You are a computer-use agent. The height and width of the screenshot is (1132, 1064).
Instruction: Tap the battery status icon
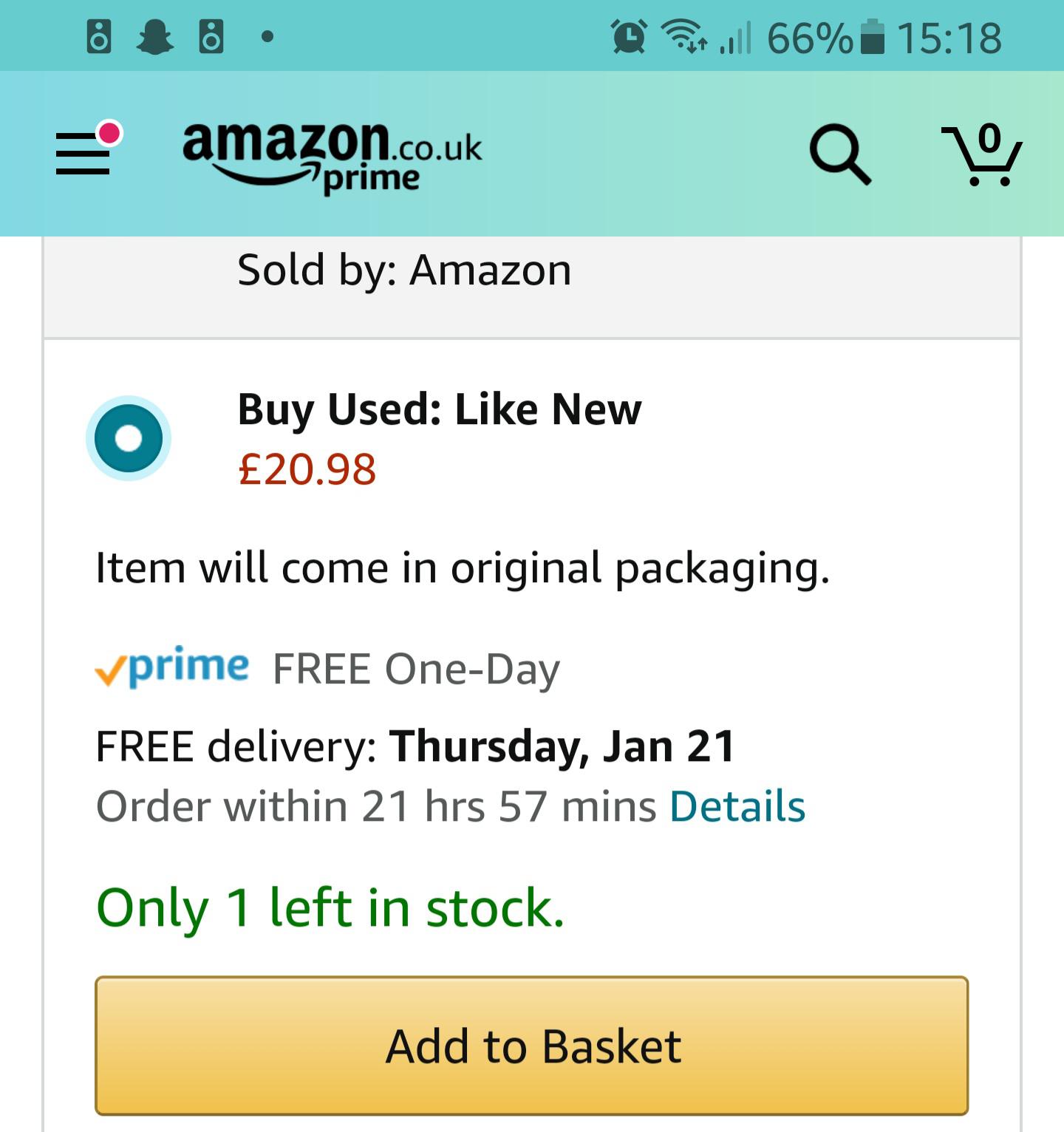coord(873,37)
